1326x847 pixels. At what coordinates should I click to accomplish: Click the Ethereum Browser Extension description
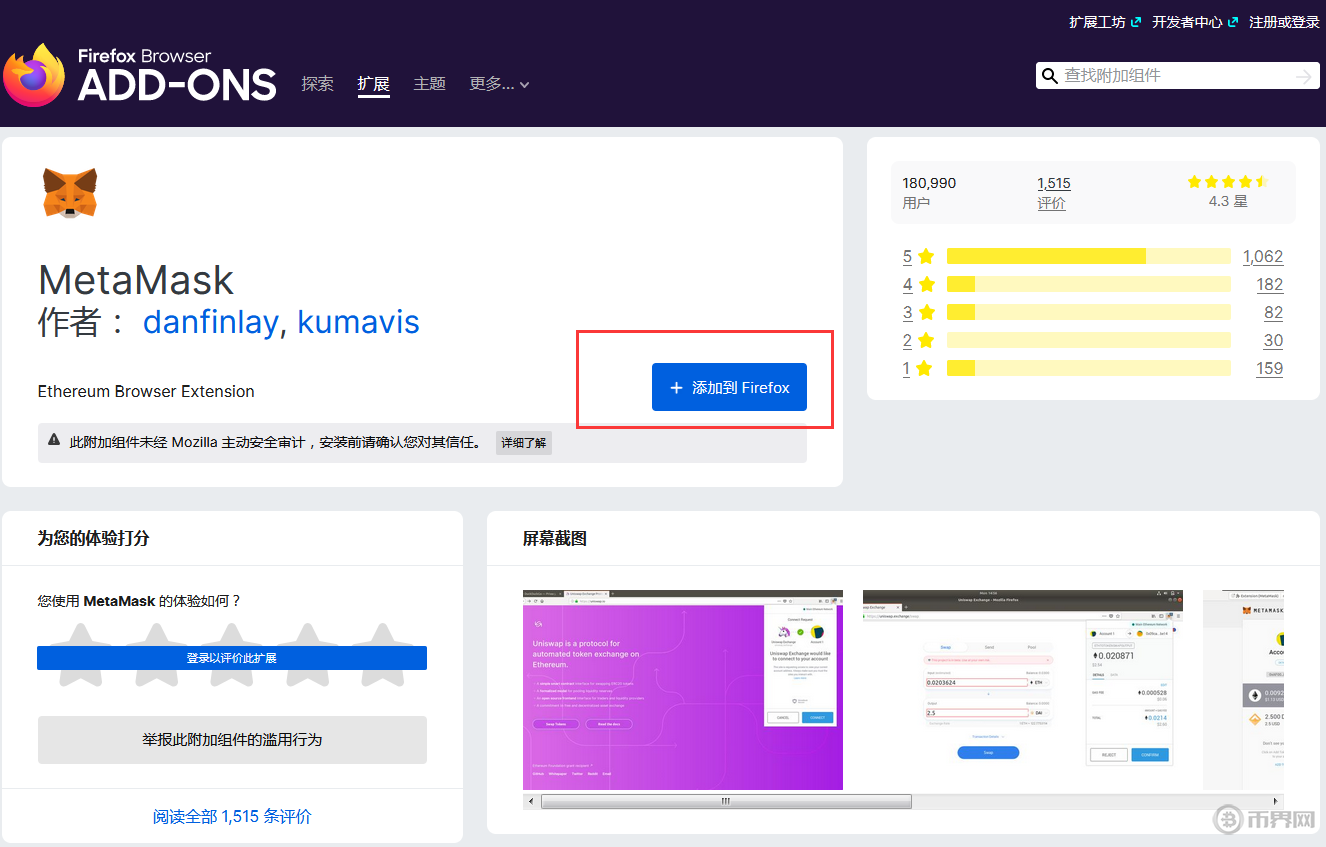pos(146,392)
